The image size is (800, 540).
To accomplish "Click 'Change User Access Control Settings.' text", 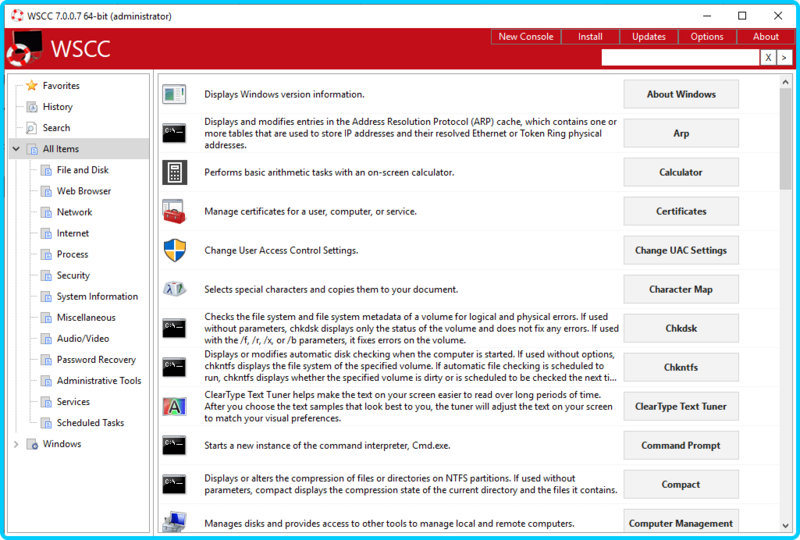I will [x=281, y=251].
